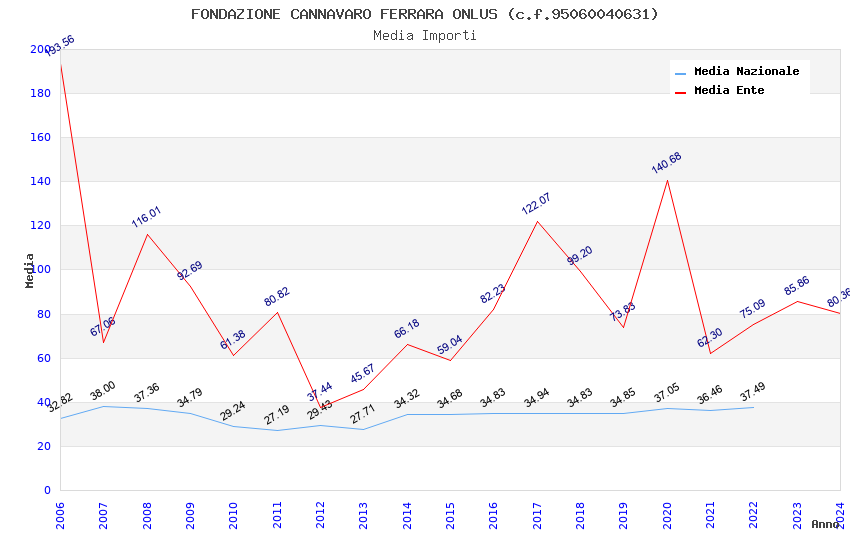This screenshot has height=550, width=850.
Task: Click the 66.18 data label
Action: [407, 329]
